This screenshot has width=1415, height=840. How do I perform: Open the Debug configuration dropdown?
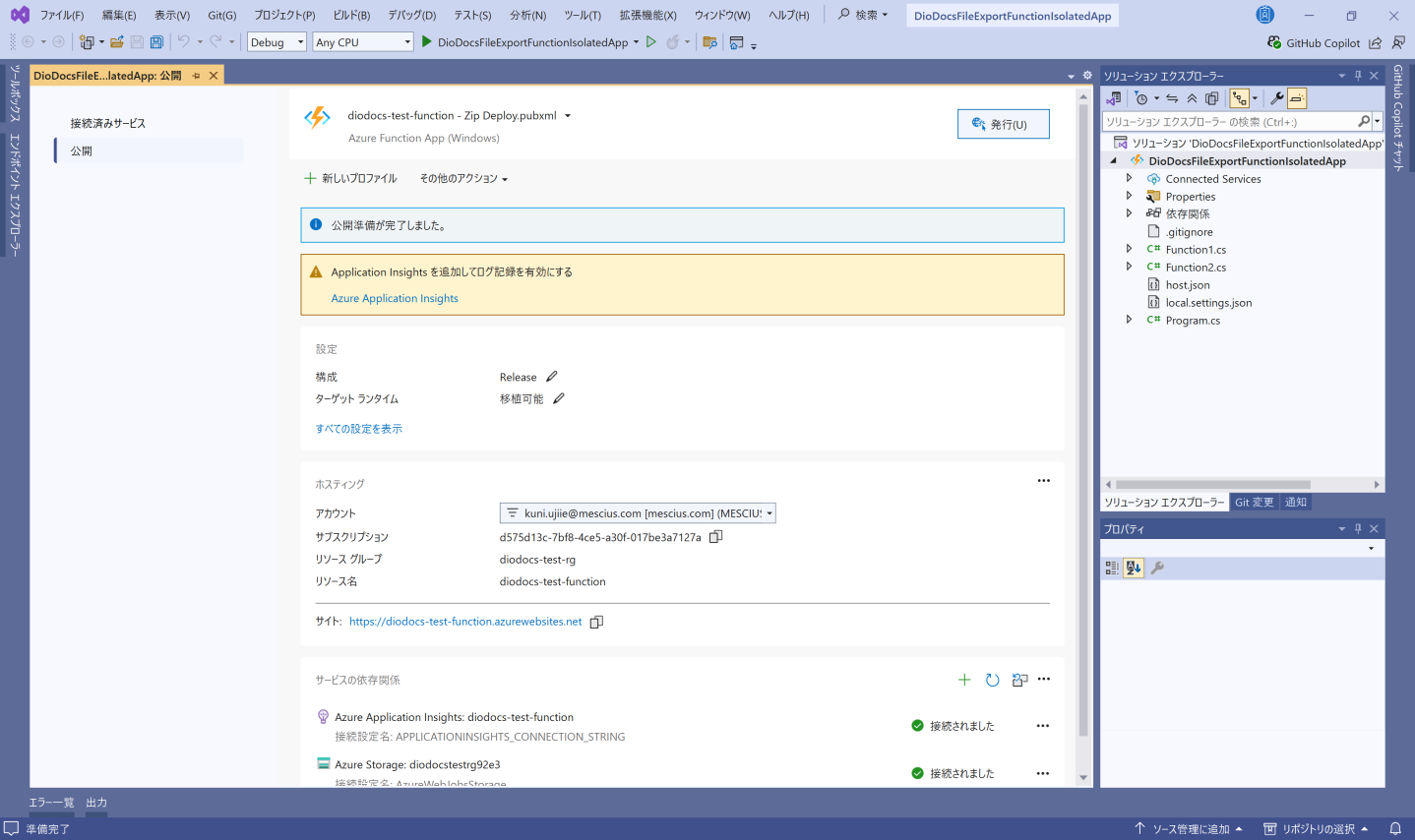click(x=277, y=42)
